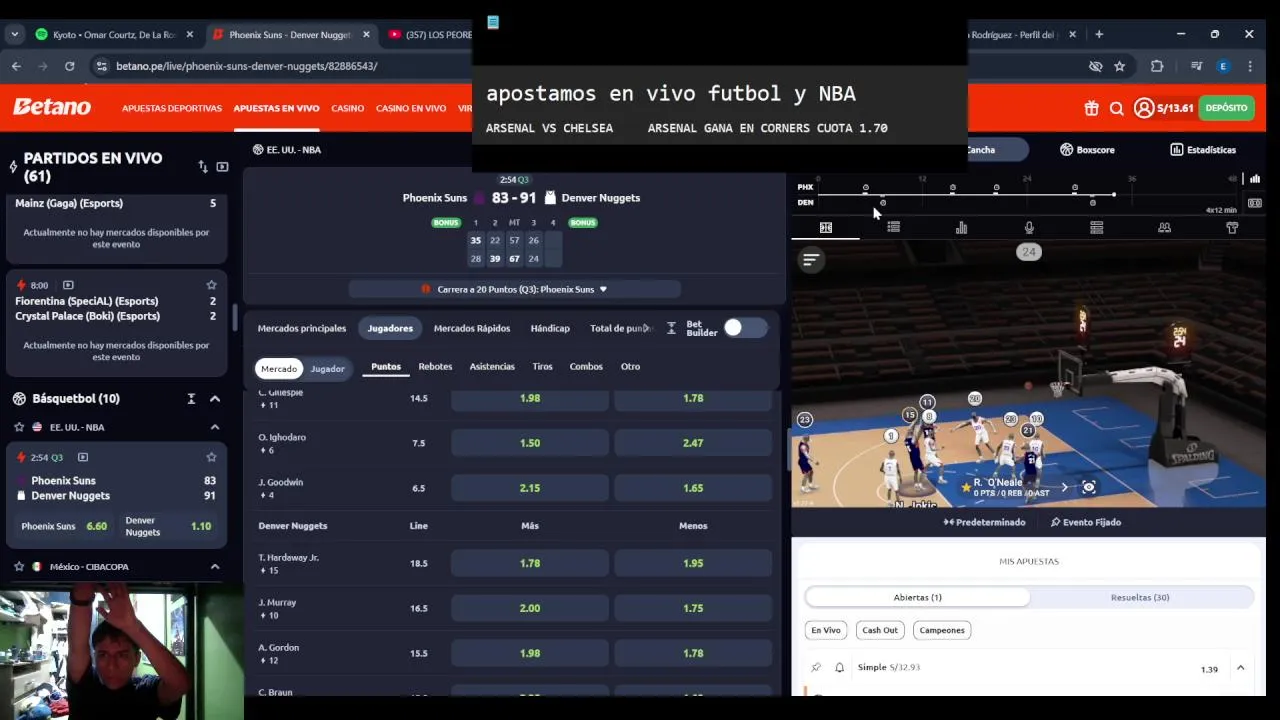Filter bets by En Vivo

[826, 630]
